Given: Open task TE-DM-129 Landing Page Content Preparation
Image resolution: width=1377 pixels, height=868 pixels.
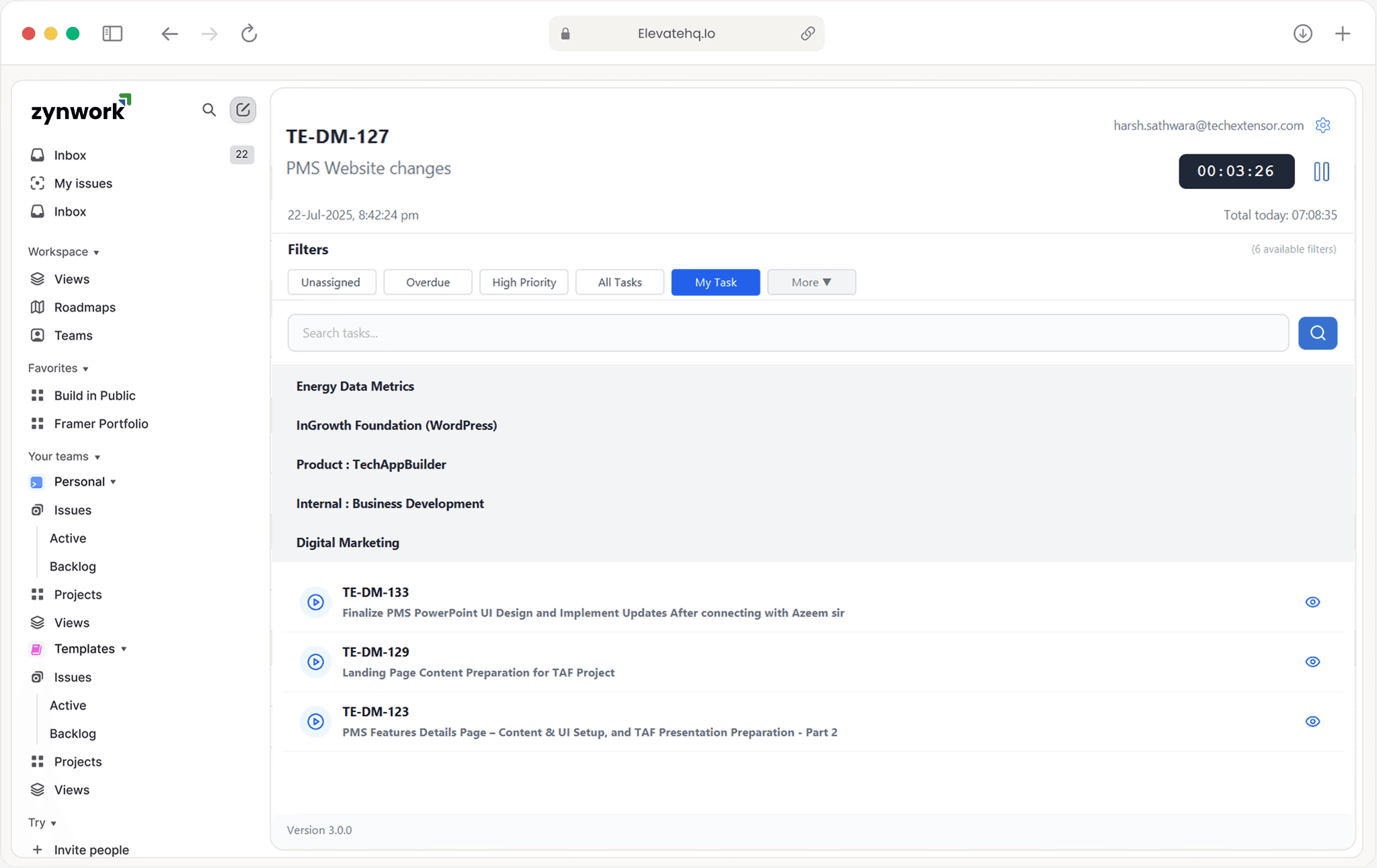Looking at the screenshot, I should (478, 672).
